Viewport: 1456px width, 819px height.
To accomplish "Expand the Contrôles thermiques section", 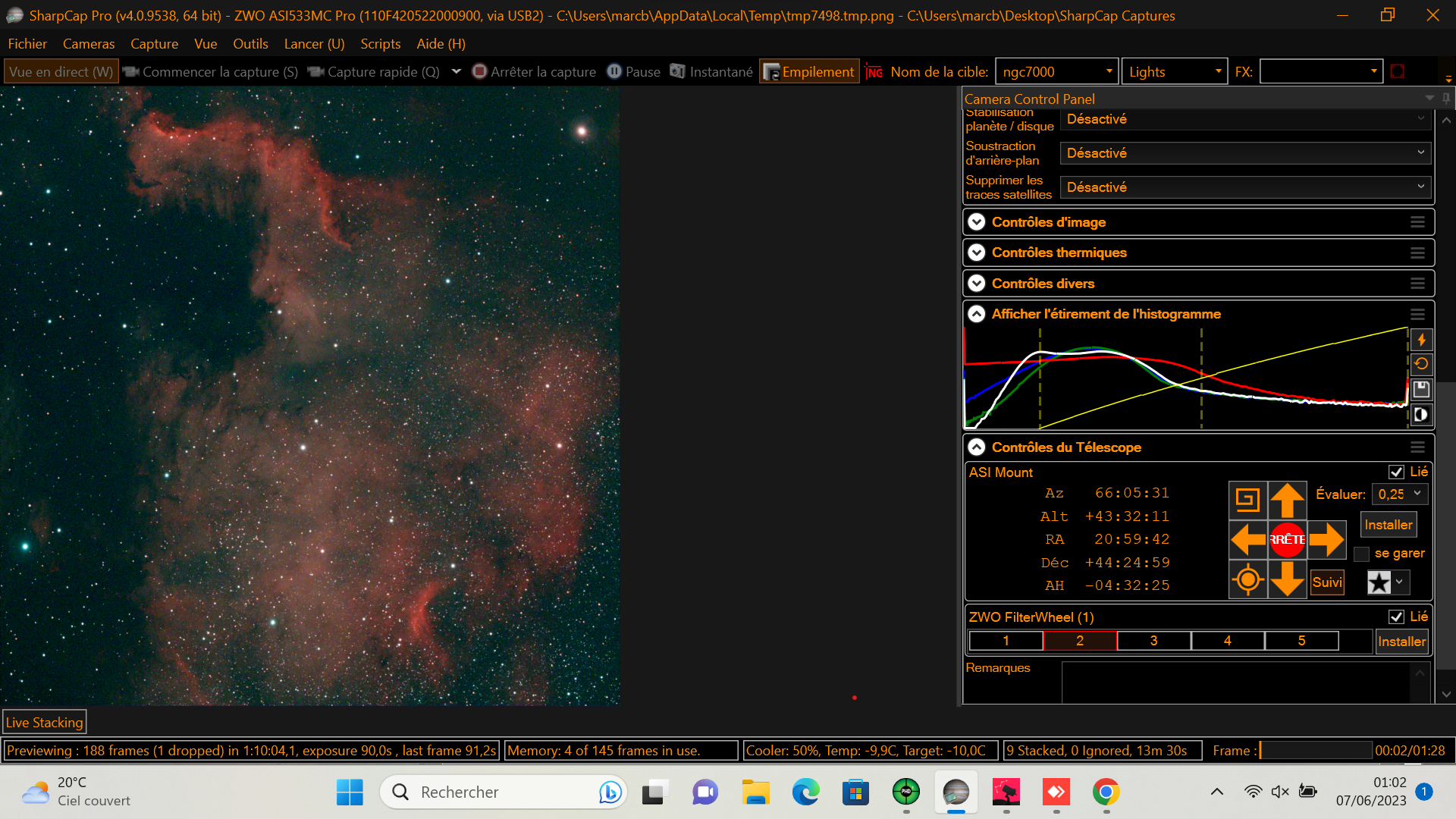I will coord(977,253).
